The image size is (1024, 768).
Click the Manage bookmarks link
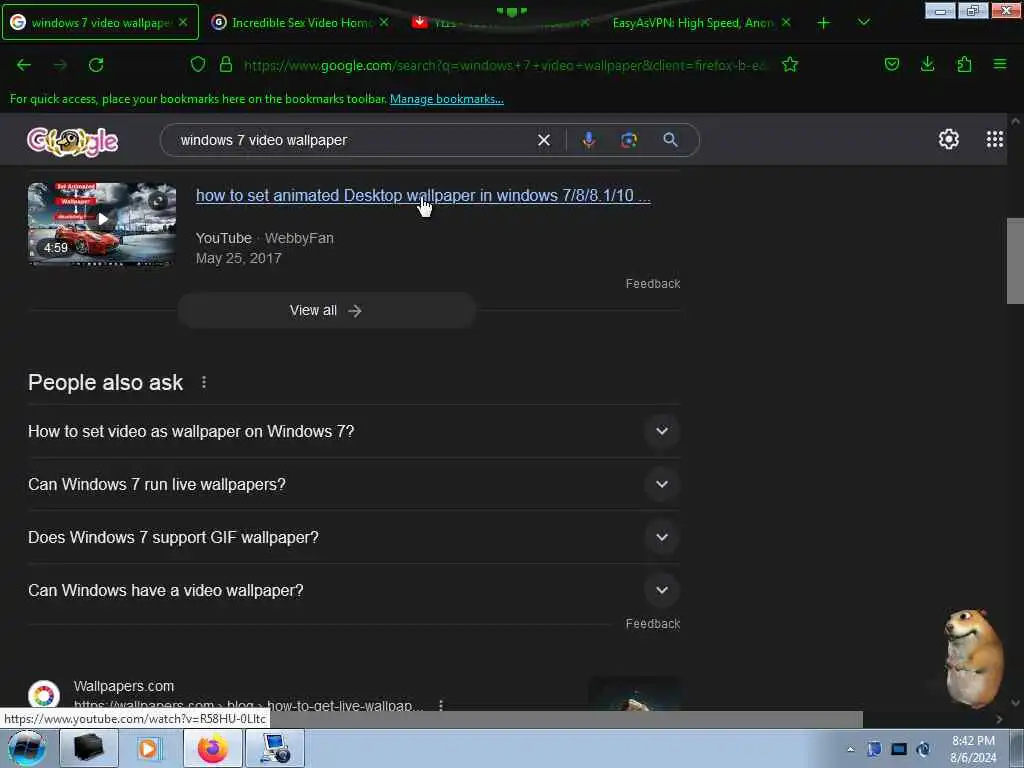pyautogui.click(x=447, y=99)
